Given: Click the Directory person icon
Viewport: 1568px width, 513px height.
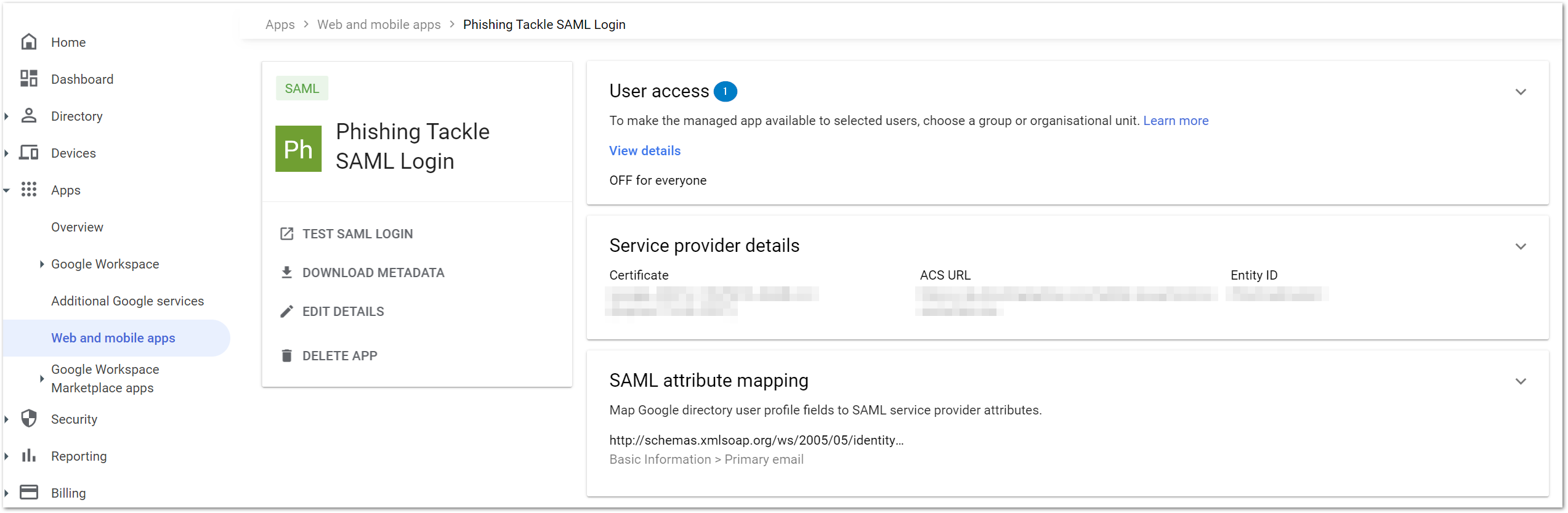Looking at the screenshot, I should (x=29, y=116).
